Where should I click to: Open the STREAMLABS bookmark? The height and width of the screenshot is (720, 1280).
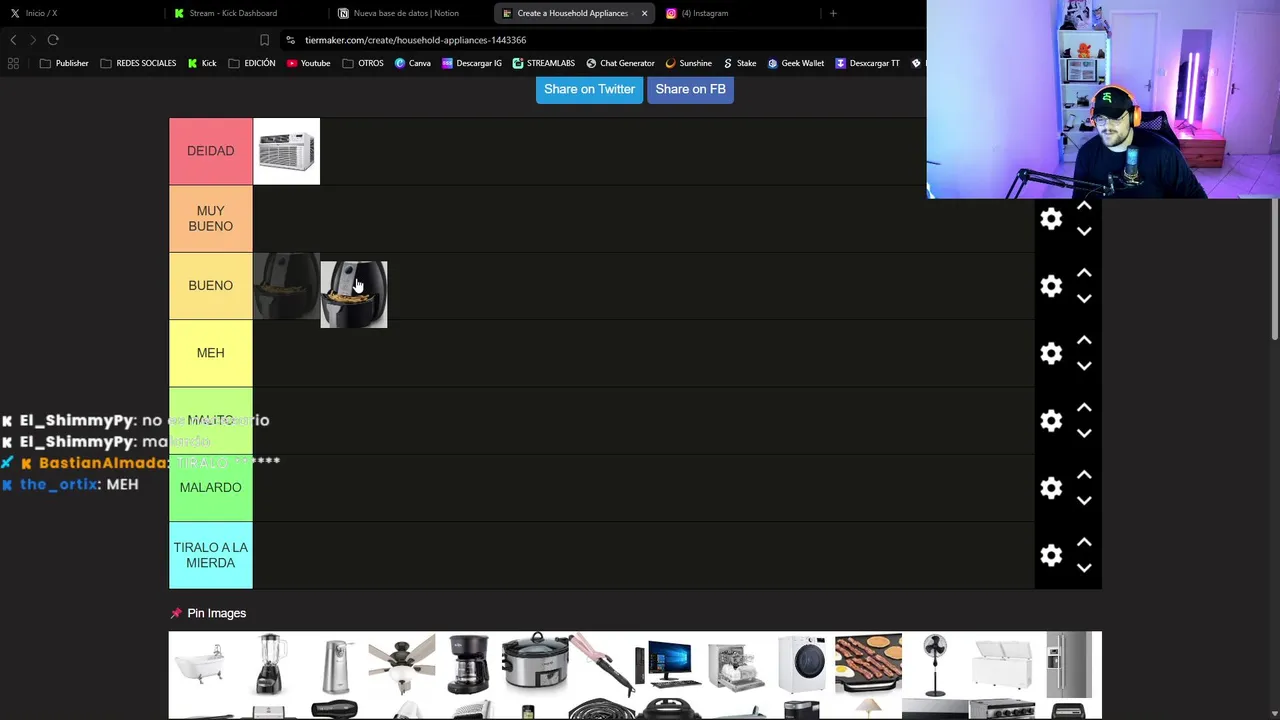[x=543, y=63]
